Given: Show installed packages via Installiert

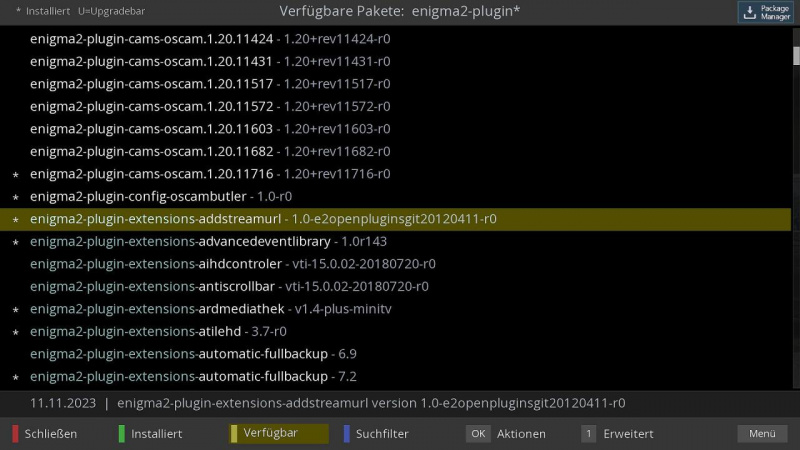Looking at the screenshot, I should point(157,434).
